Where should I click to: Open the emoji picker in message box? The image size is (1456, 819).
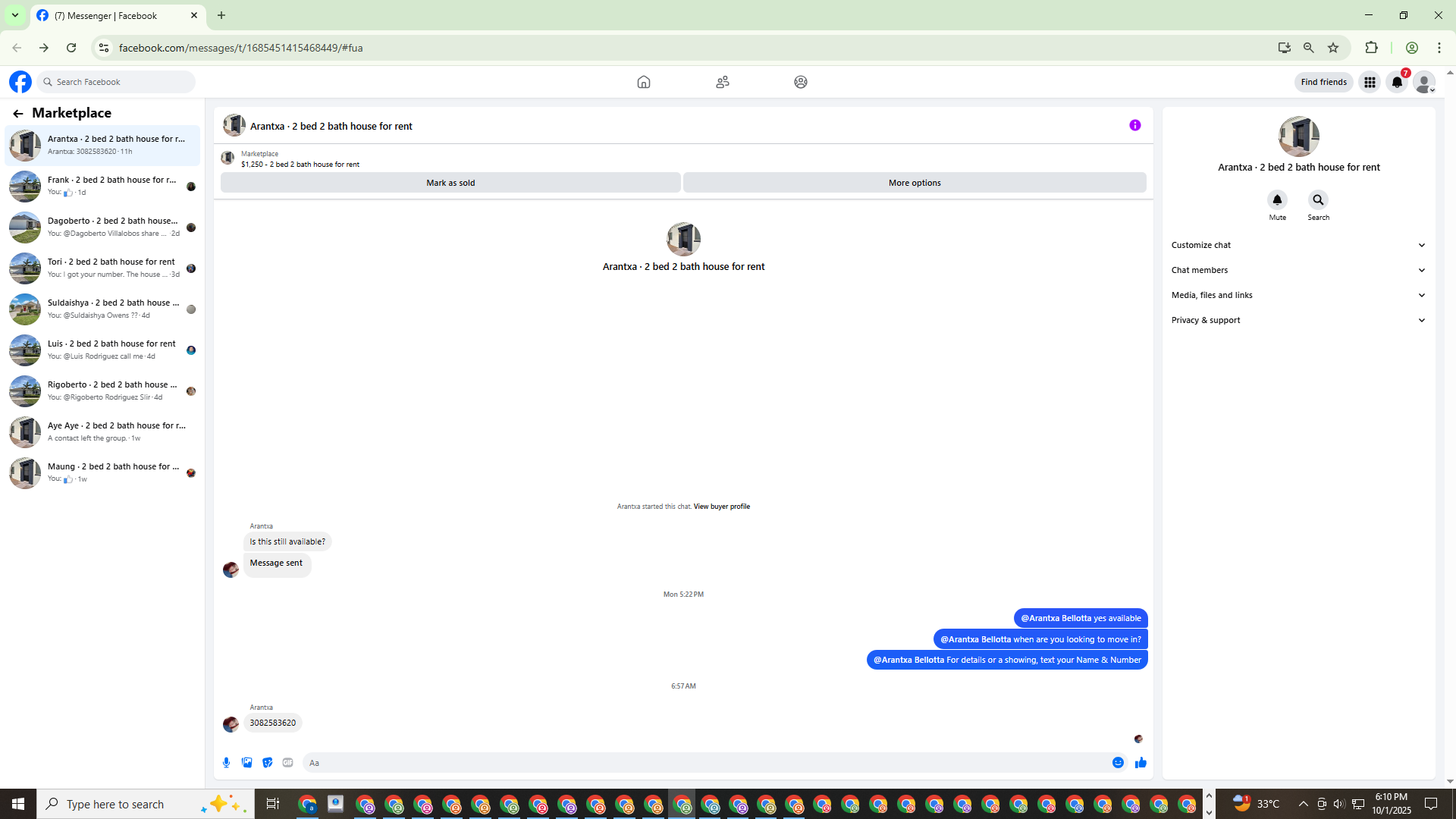[x=1118, y=763]
